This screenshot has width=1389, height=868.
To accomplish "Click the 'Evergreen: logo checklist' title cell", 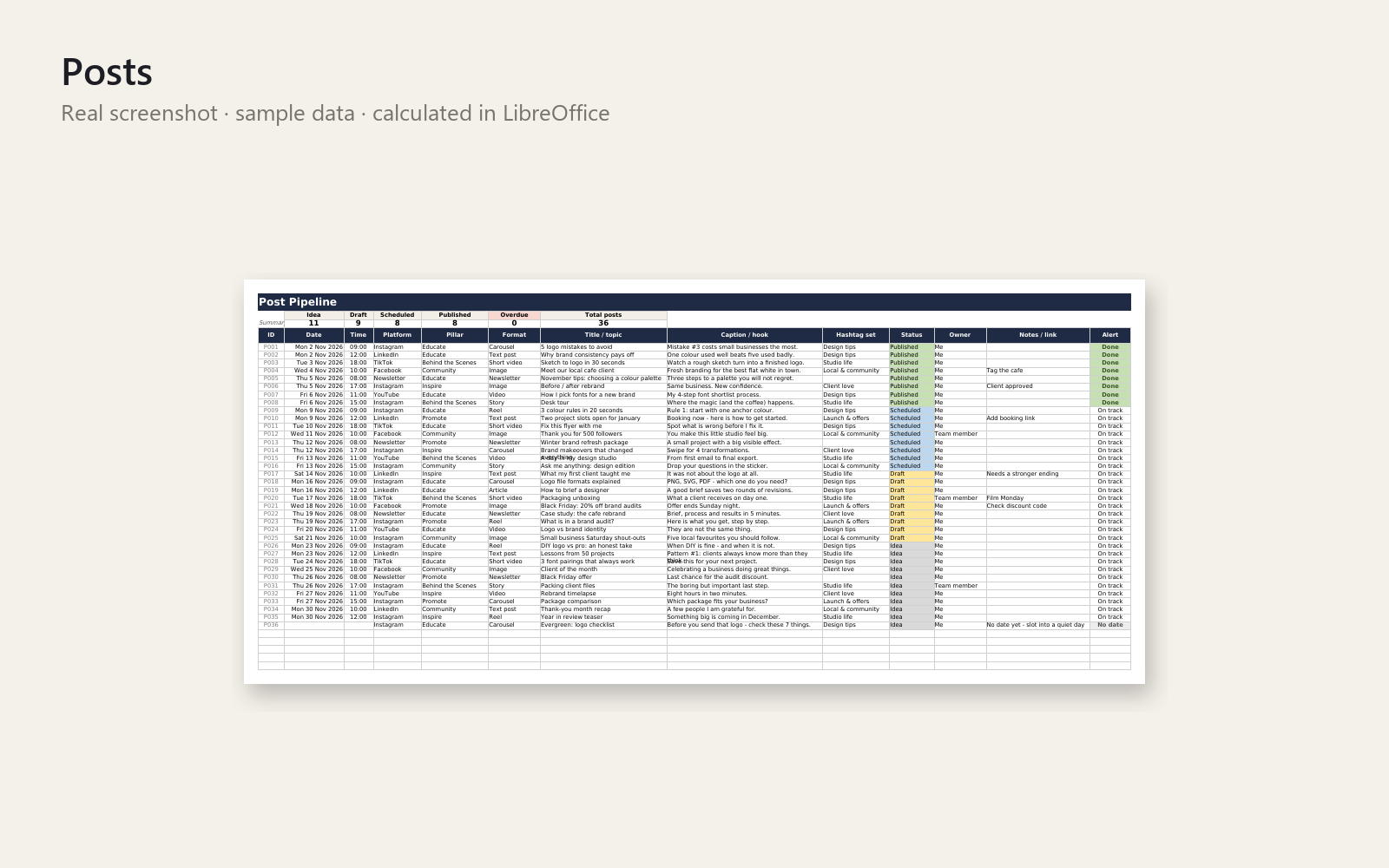I will (x=603, y=625).
